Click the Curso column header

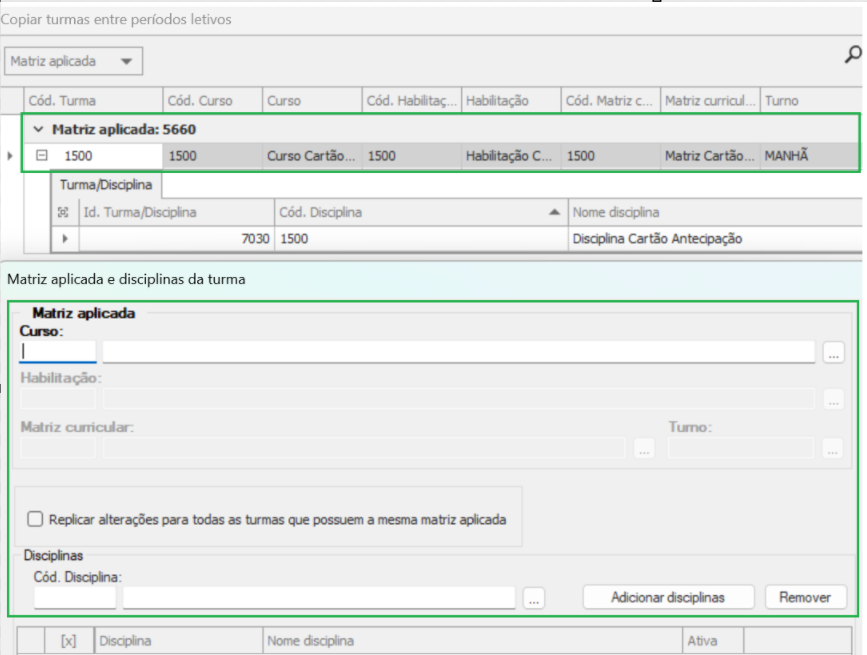point(312,101)
